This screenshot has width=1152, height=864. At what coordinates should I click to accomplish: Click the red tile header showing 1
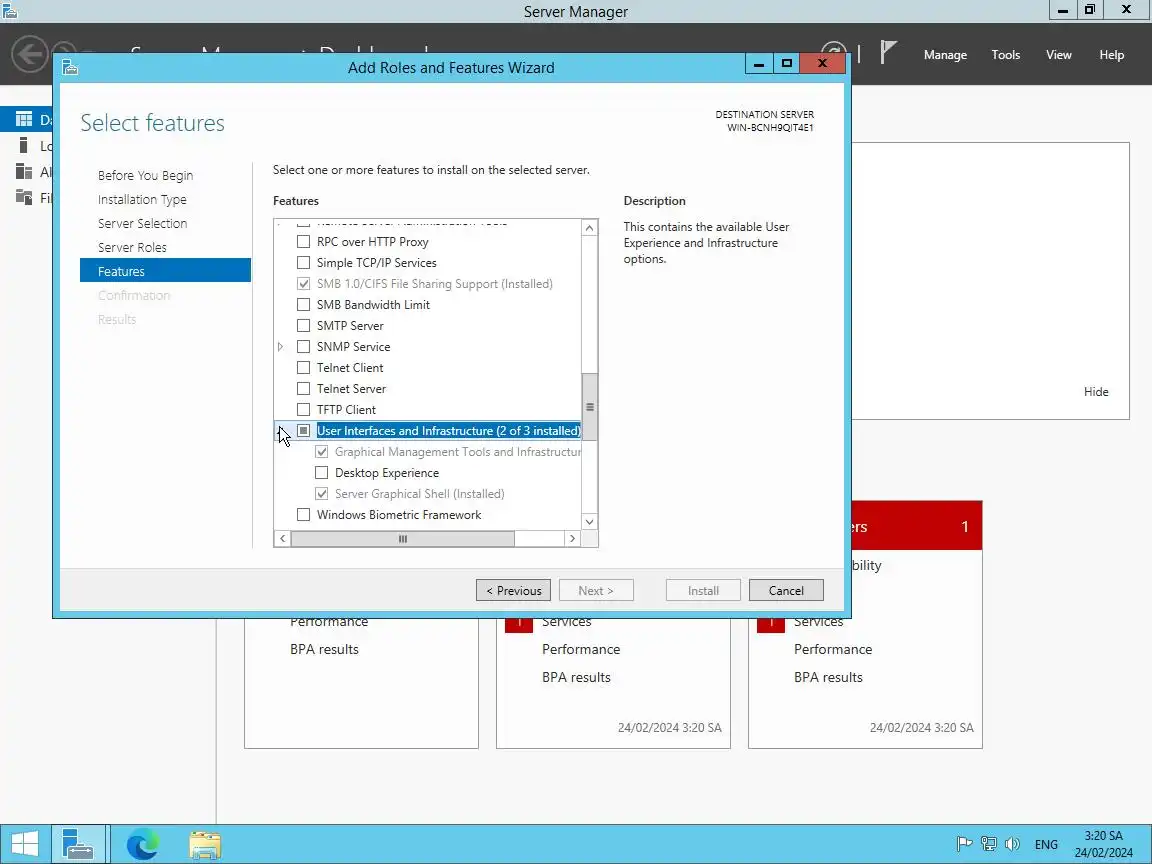pyautogui.click(x=916, y=526)
